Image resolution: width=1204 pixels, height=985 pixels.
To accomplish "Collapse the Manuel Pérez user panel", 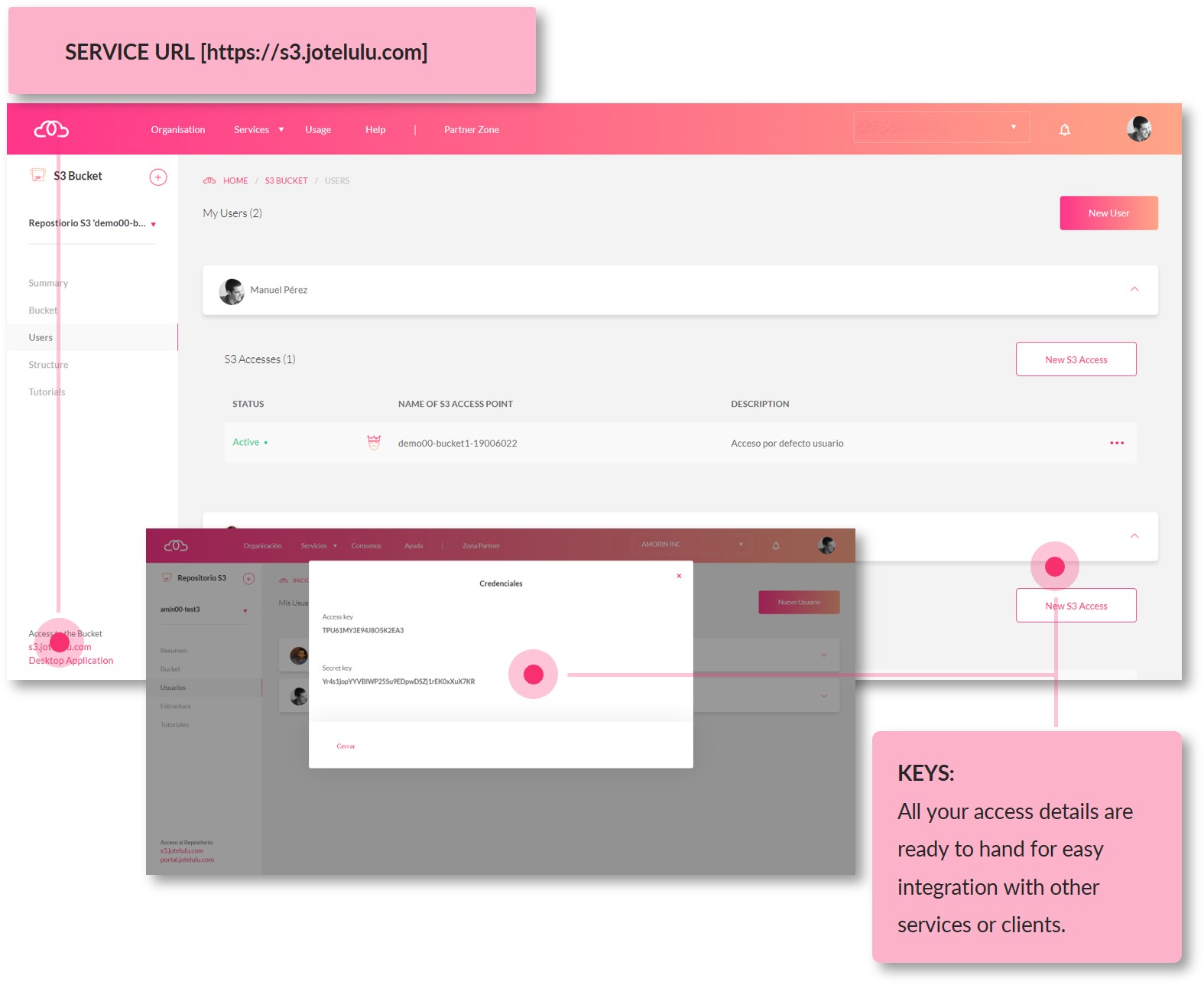I will pos(1134,289).
